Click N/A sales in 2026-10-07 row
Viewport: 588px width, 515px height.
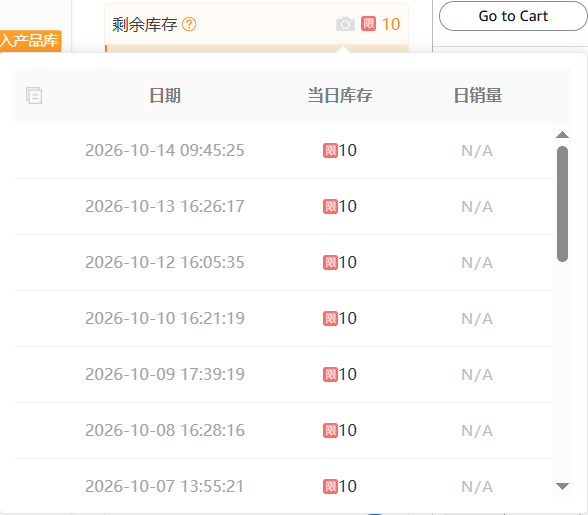(477, 486)
